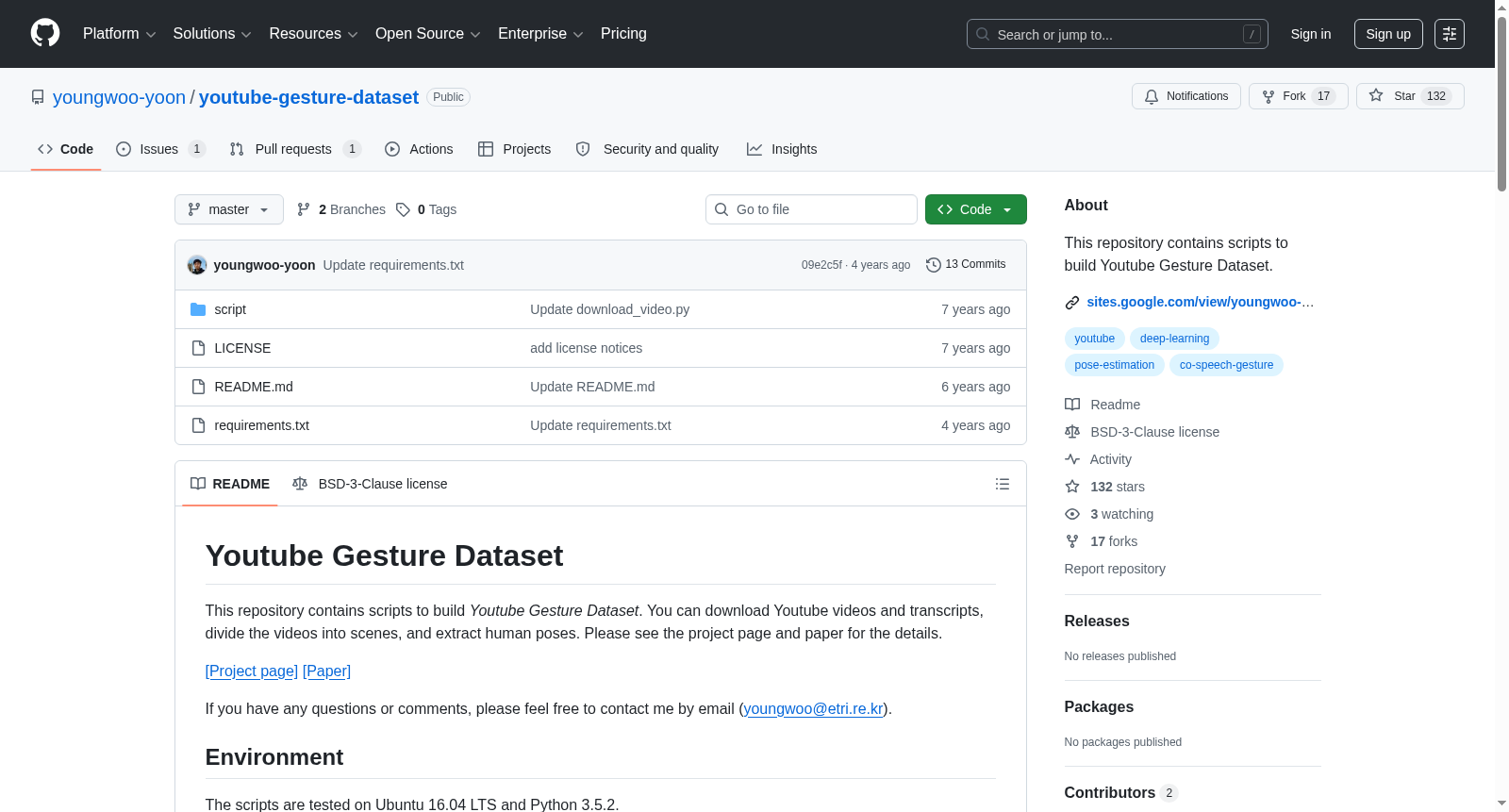Open the Insights tab

(x=782, y=149)
